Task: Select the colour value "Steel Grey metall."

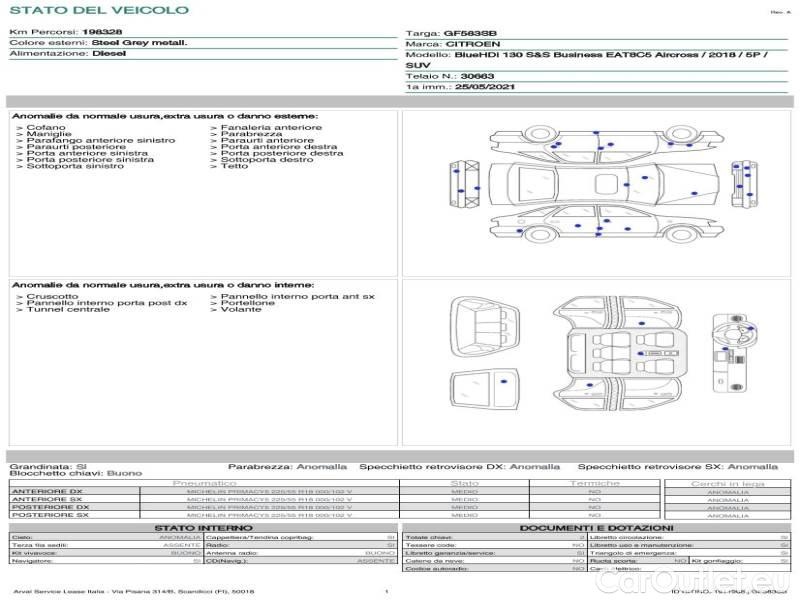Action: point(139,43)
